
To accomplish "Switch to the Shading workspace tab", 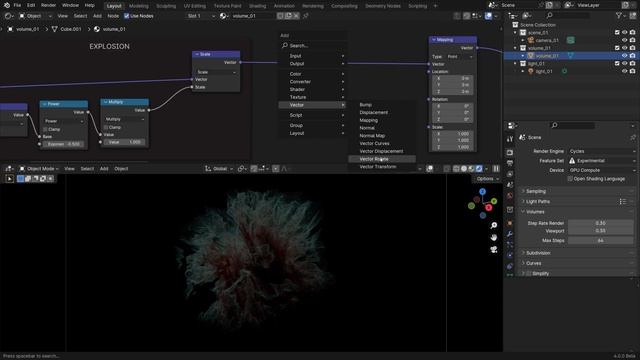I will click(x=258, y=6).
